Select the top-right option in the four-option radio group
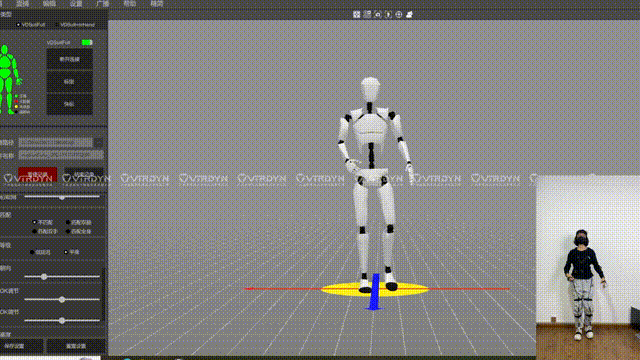Screen dimensions: 640x360 [x=68, y=222]
